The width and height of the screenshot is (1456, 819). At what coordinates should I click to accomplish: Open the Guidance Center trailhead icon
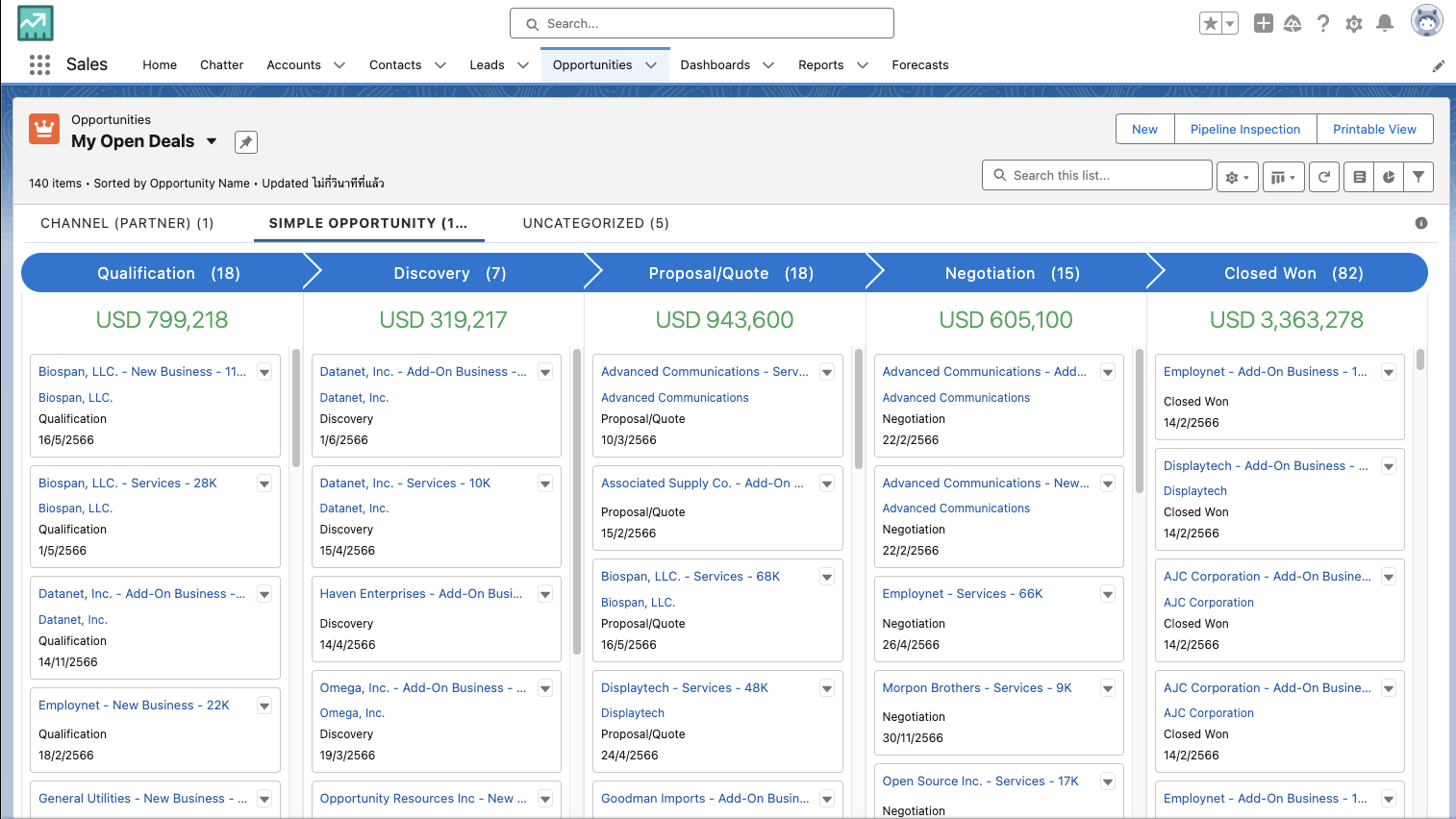[1293, 24]
